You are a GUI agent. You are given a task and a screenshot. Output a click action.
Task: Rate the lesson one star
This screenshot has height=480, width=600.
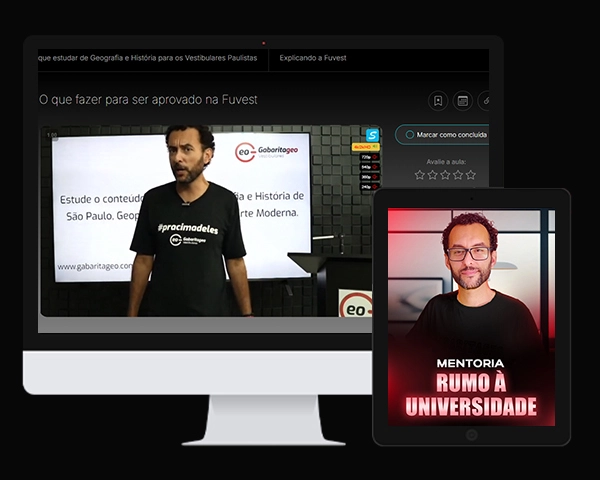[x=420, y=175]
